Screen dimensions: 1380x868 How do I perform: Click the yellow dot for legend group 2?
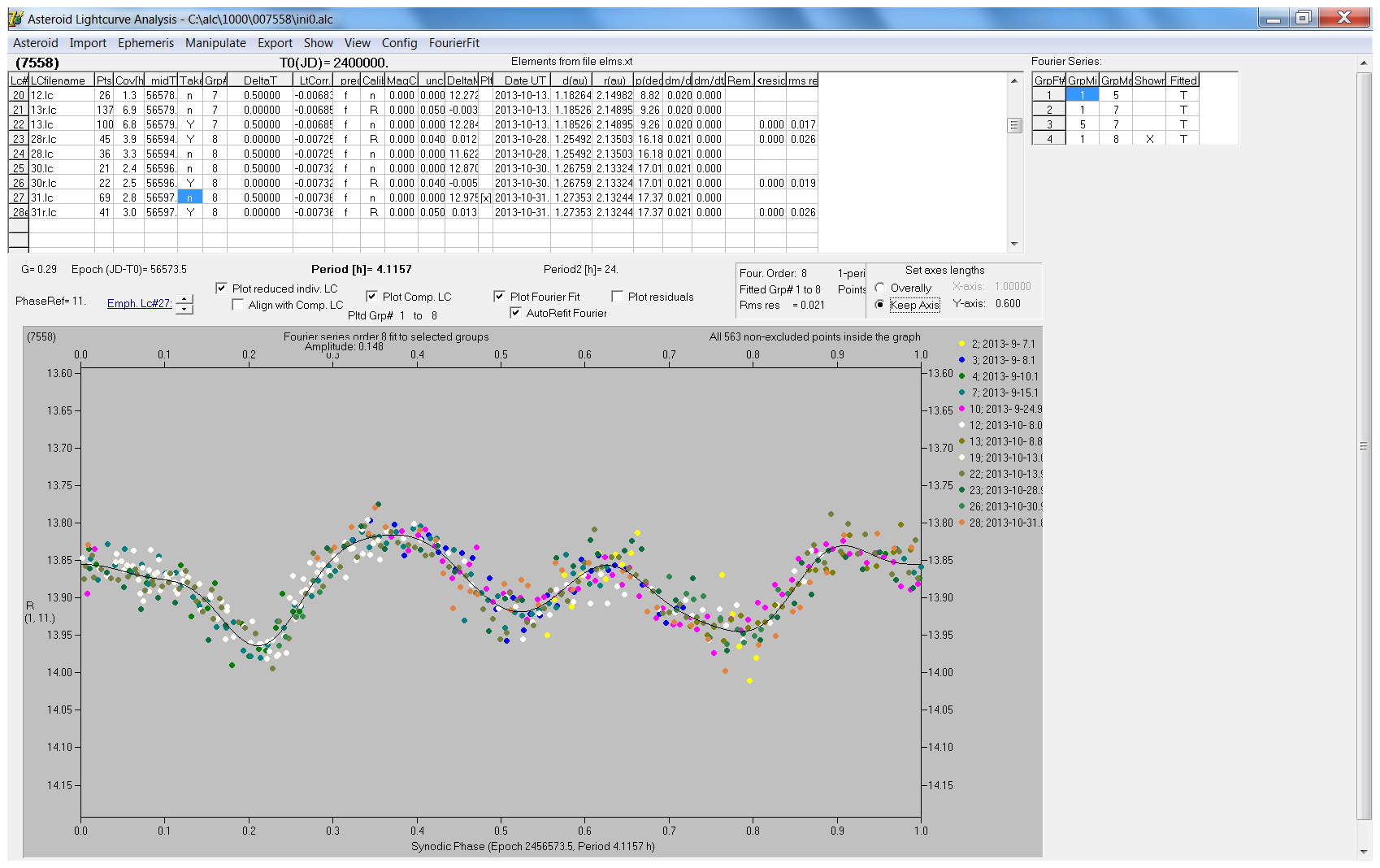(x=962, y=344)
